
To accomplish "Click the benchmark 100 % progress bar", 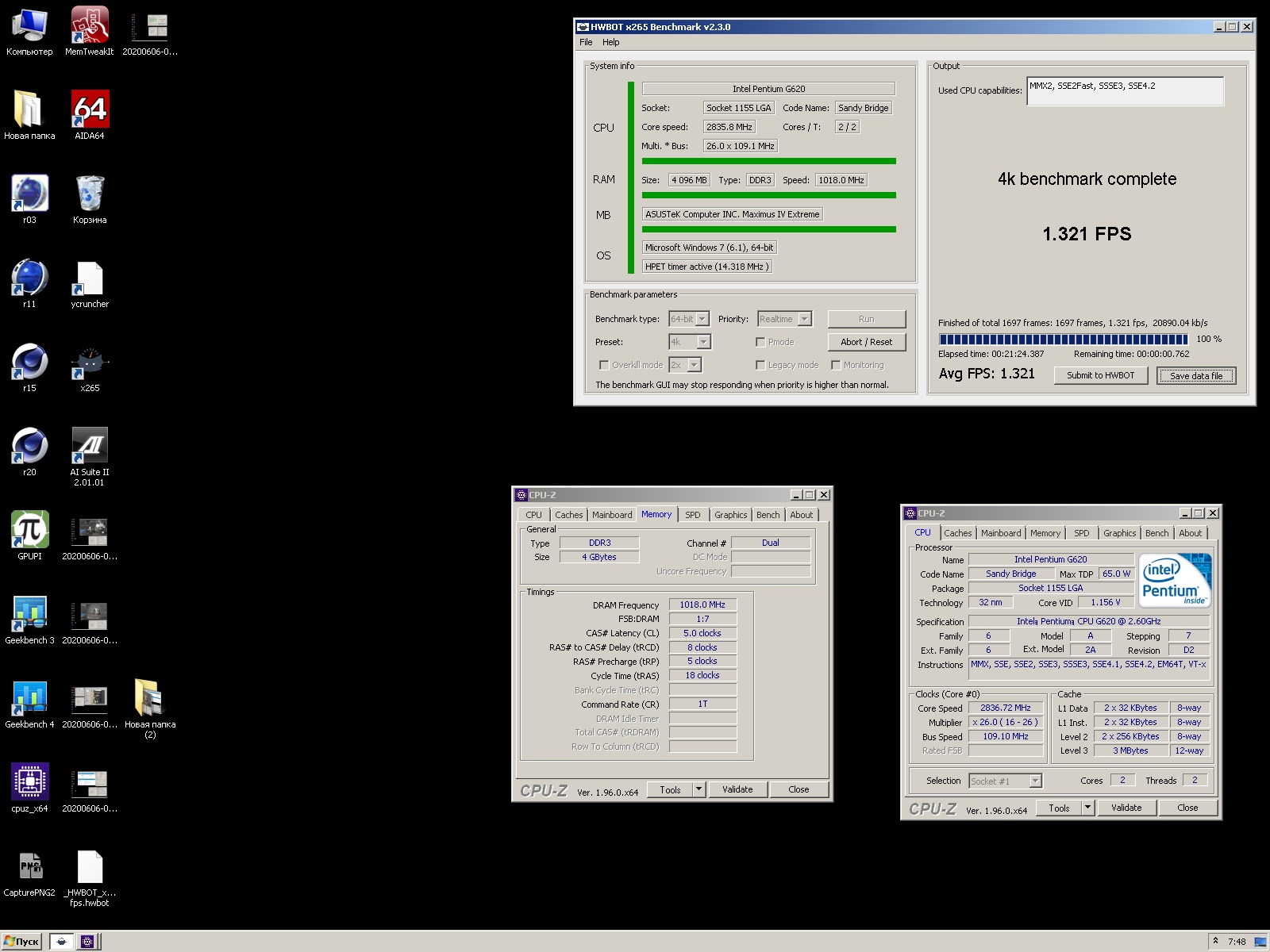I will coord(1063,339).
